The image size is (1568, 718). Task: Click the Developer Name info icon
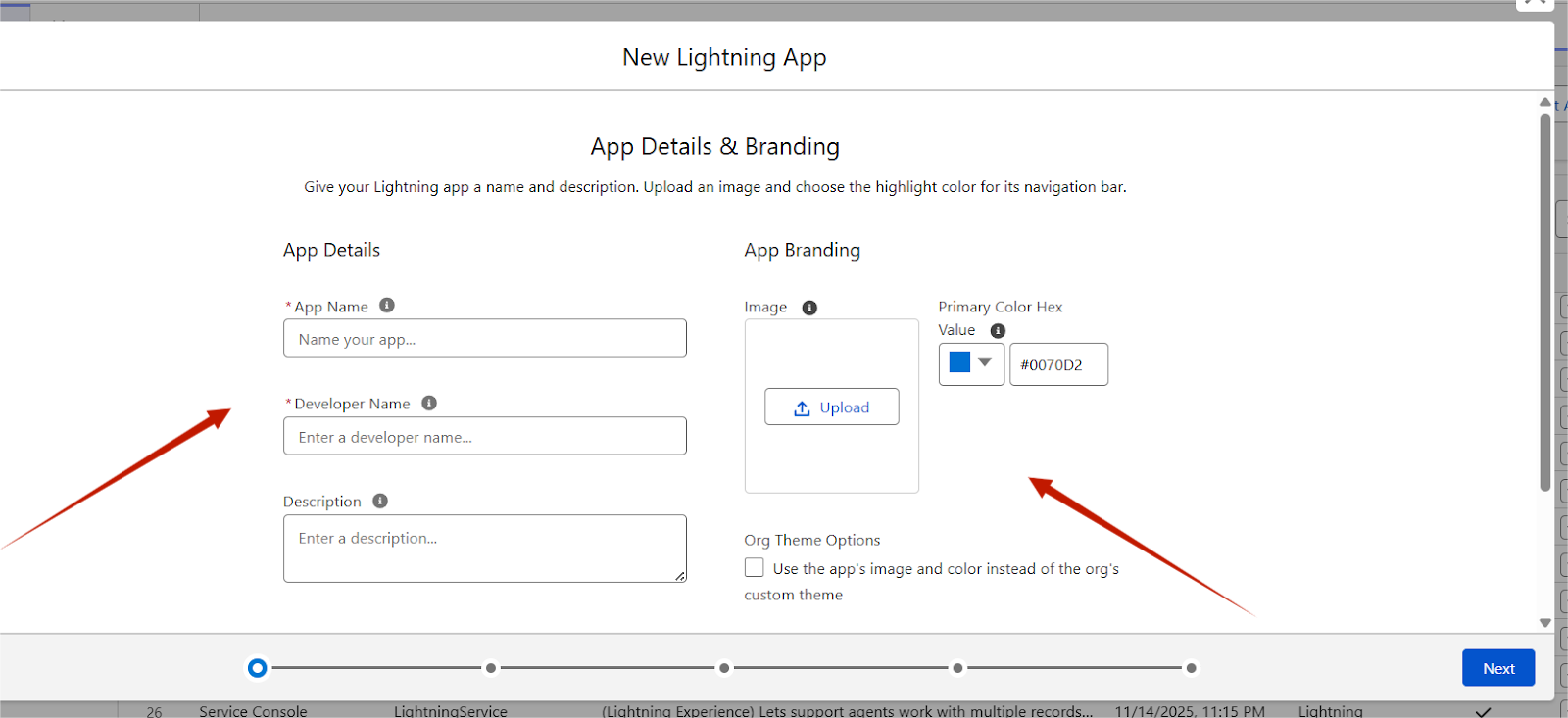[x=429, y=404]
